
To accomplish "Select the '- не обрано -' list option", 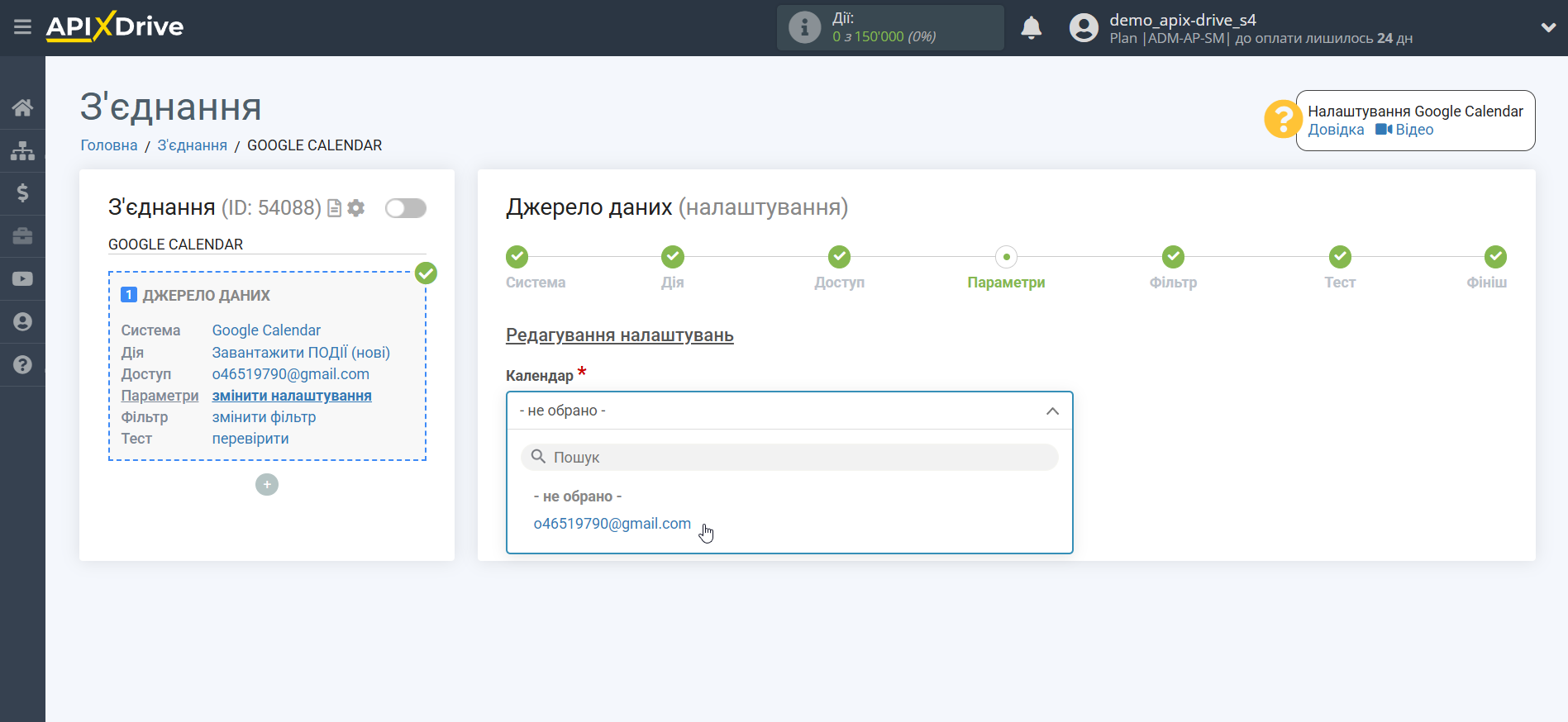I will (x=578, y=496).
